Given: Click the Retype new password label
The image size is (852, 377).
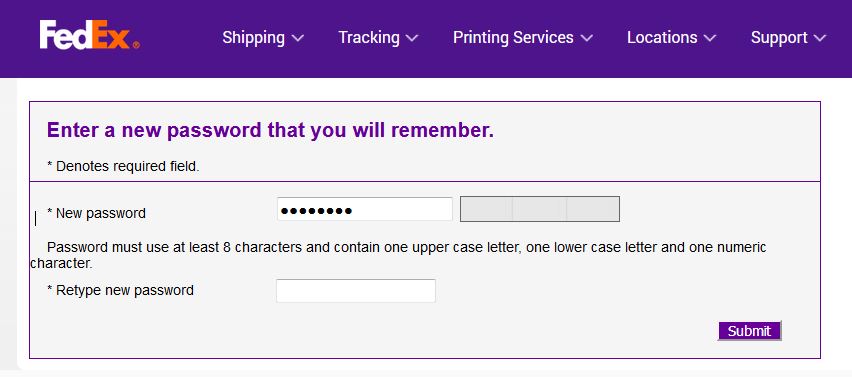Looking at the screenshot, I should coord(120,290).
